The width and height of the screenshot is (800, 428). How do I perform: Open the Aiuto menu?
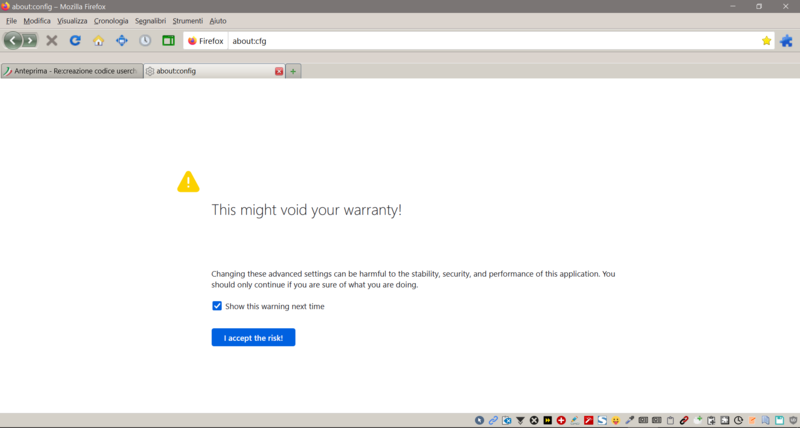(x=218, y=21)
